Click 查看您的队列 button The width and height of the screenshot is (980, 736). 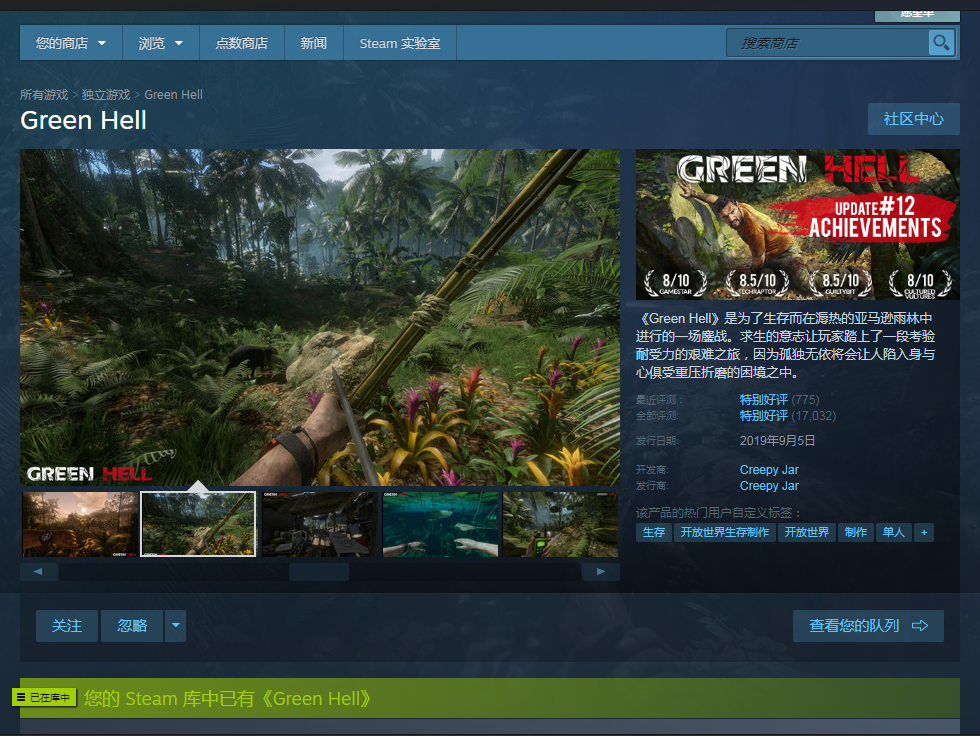click(868, 626)
